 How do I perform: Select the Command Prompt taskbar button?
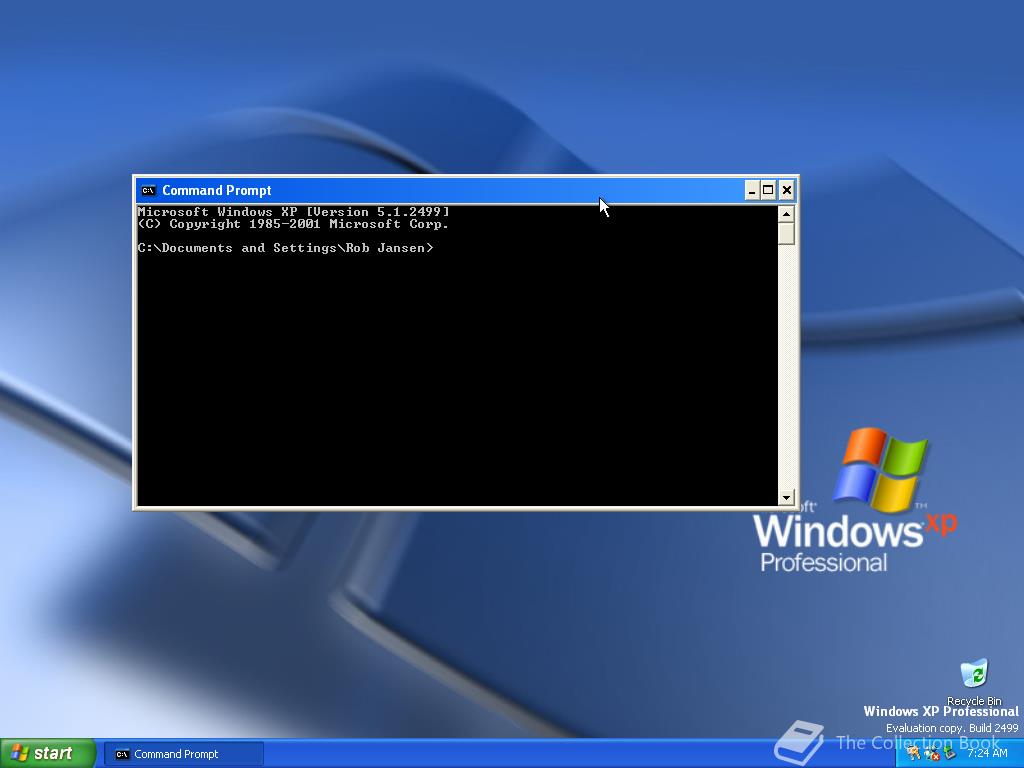184,754
